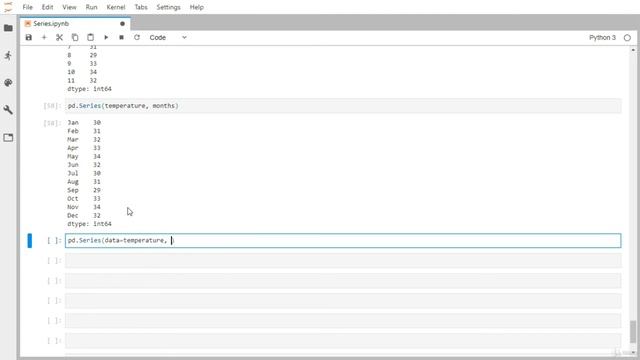Open the Kernel menu
640x360 pixels.
tap(116, 7)
